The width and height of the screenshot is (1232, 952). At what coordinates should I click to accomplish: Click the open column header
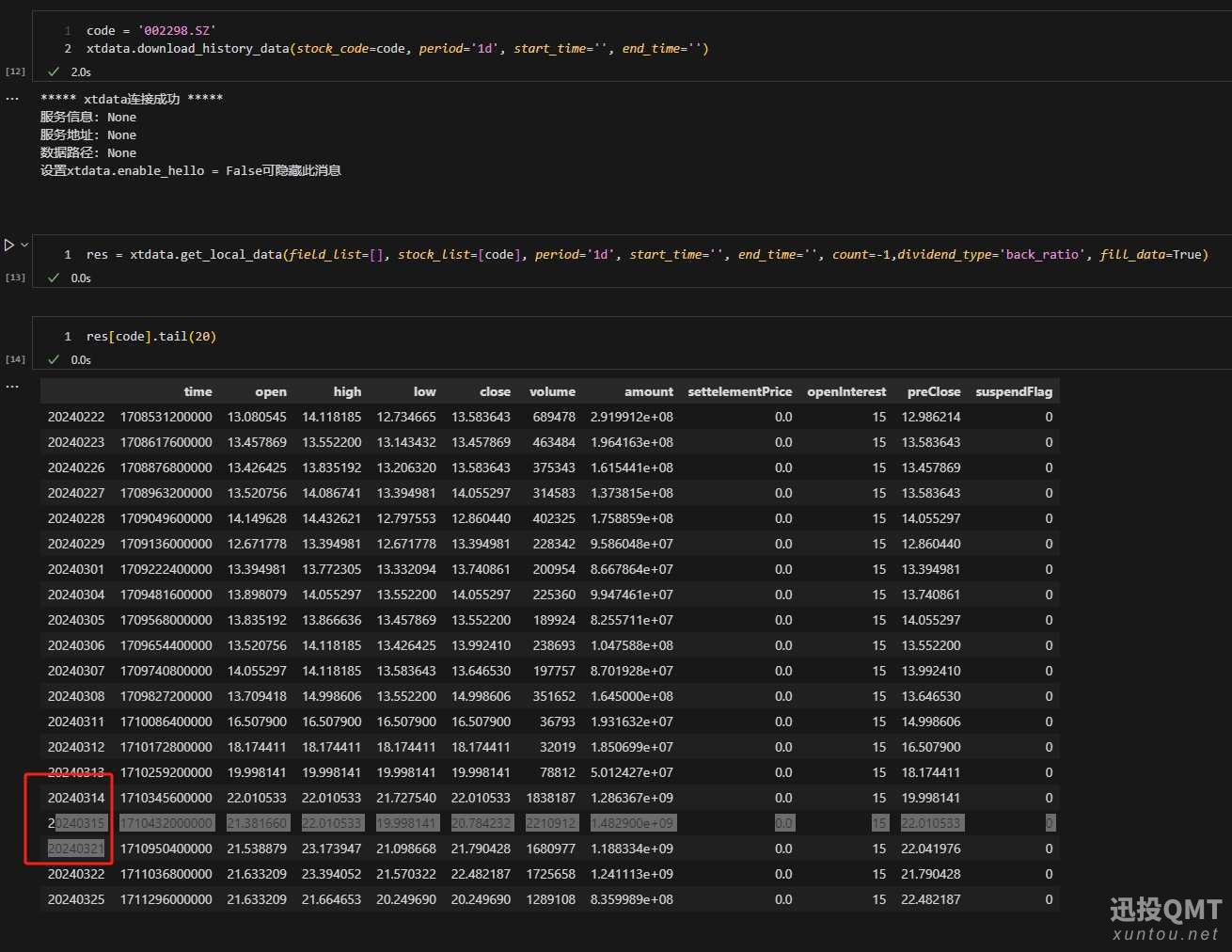(x=271, y=391)
